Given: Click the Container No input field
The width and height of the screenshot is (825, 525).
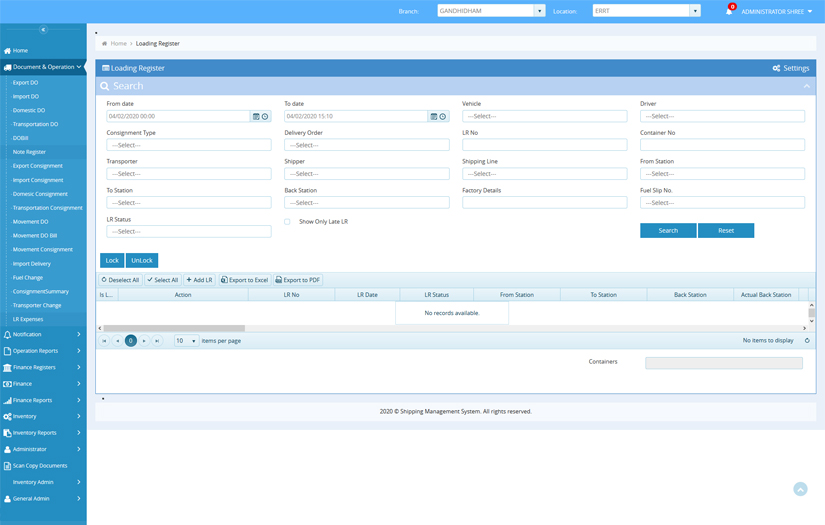Looking at the screenshot, I should click(x=722, y=145).
